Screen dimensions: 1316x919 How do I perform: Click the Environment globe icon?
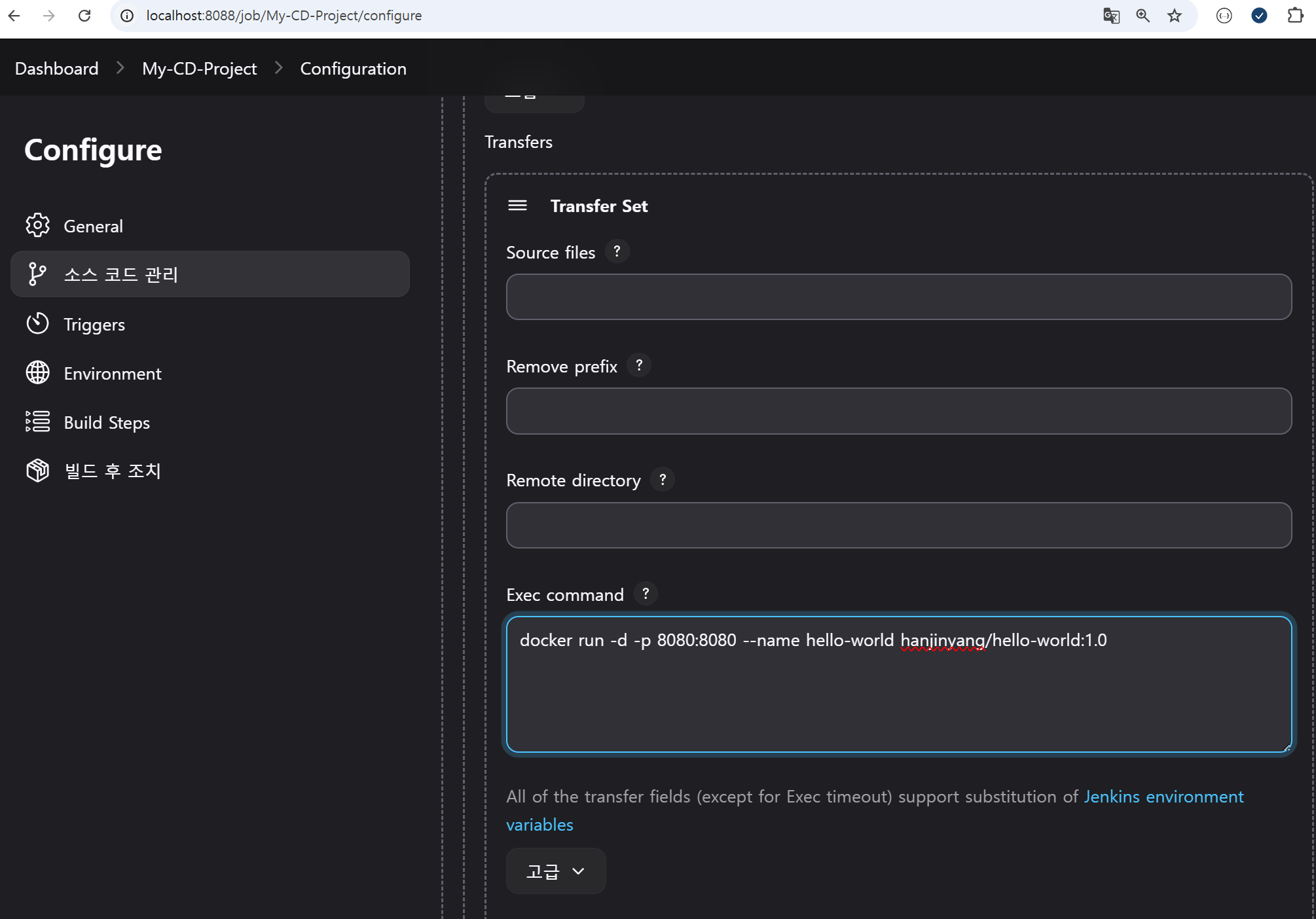click(x=37, y=373)
